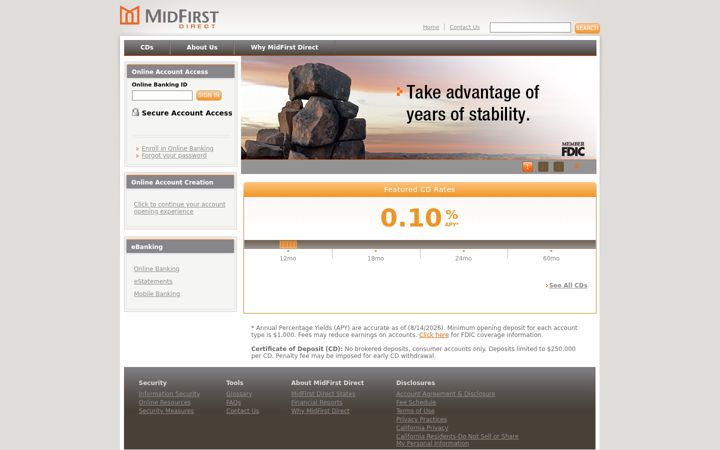The width and height of the screenshot is (720, 450).
Task: Open Contact Us in footer Tools
Action: 242,411
